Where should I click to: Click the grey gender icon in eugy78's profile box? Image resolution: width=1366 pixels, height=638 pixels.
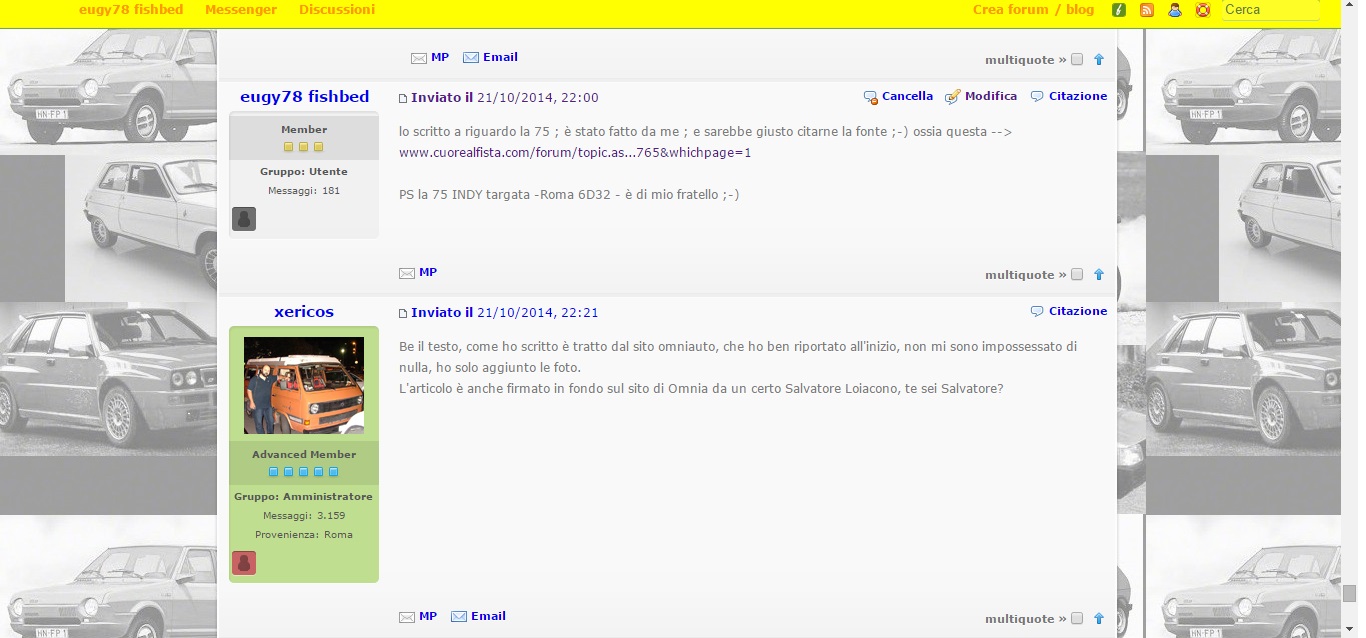pos(244,219)
